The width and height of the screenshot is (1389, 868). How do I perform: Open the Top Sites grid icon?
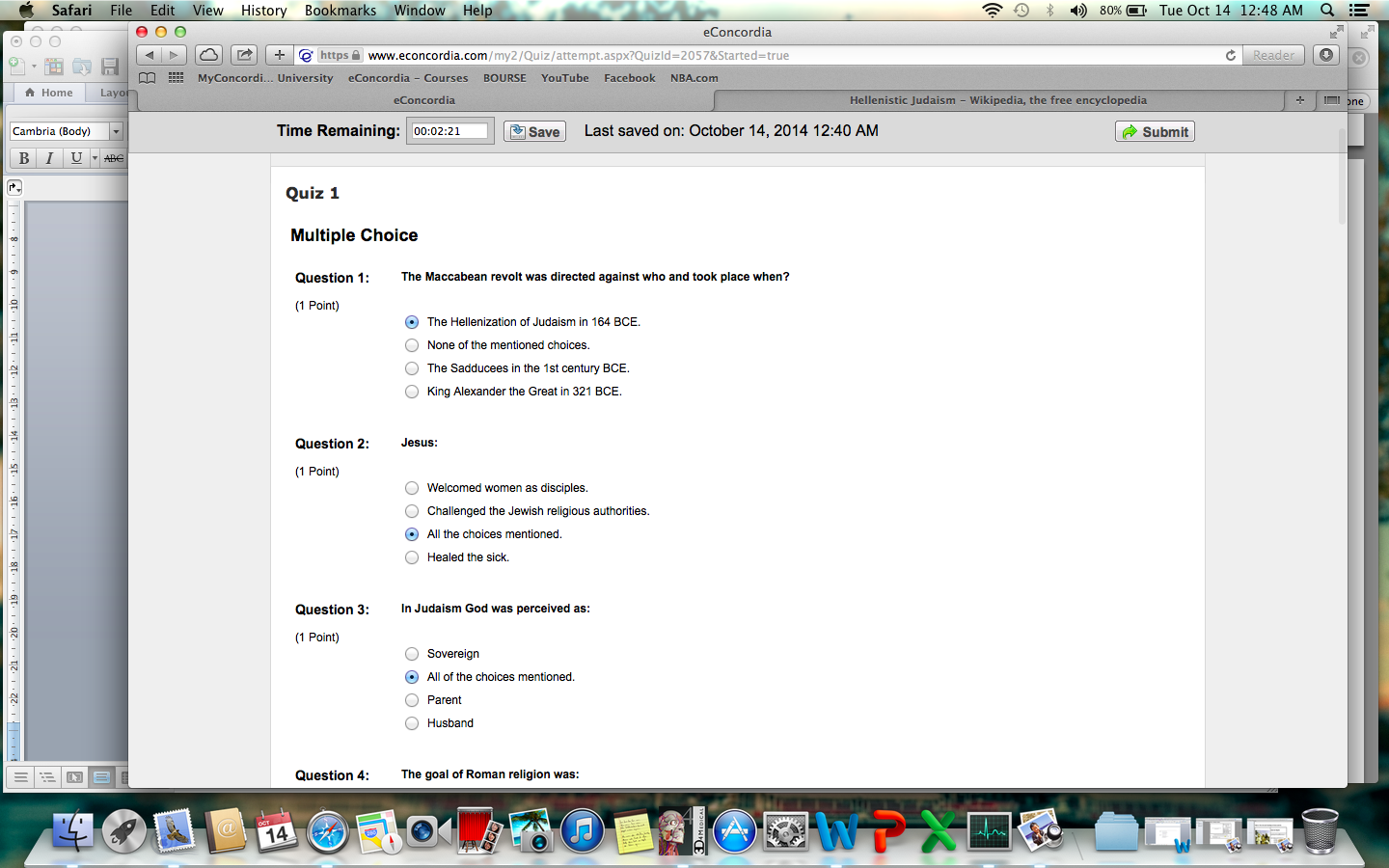176,78
